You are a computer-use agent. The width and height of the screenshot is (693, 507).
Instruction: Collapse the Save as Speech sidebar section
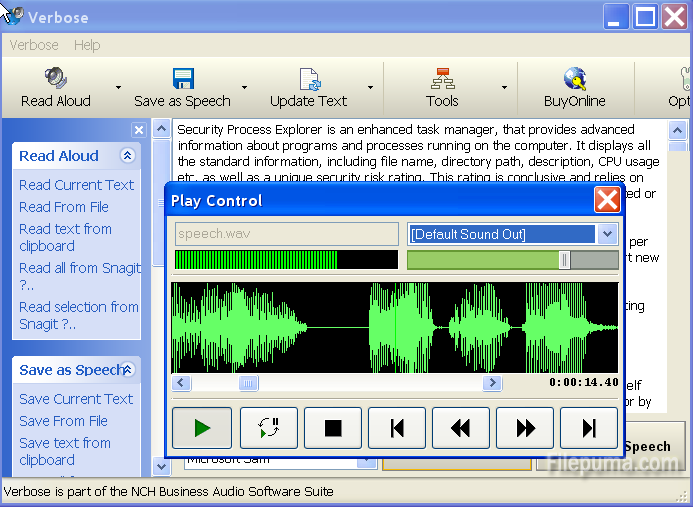click(x=127, y=370)
